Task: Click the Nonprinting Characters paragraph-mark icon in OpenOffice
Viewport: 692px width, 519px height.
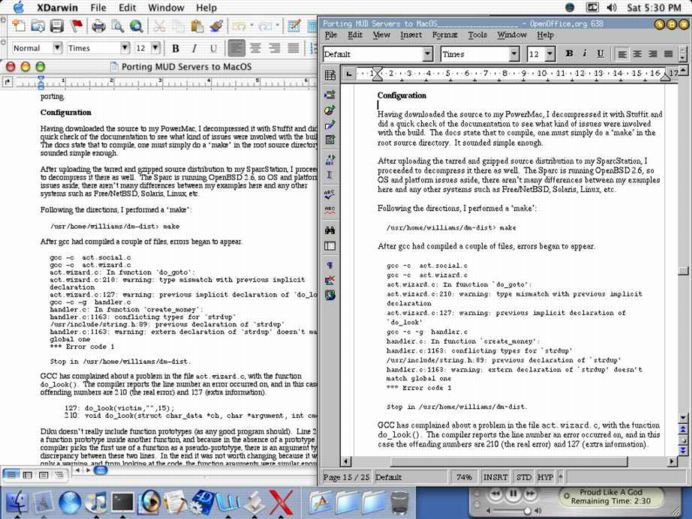Action: 330,265
